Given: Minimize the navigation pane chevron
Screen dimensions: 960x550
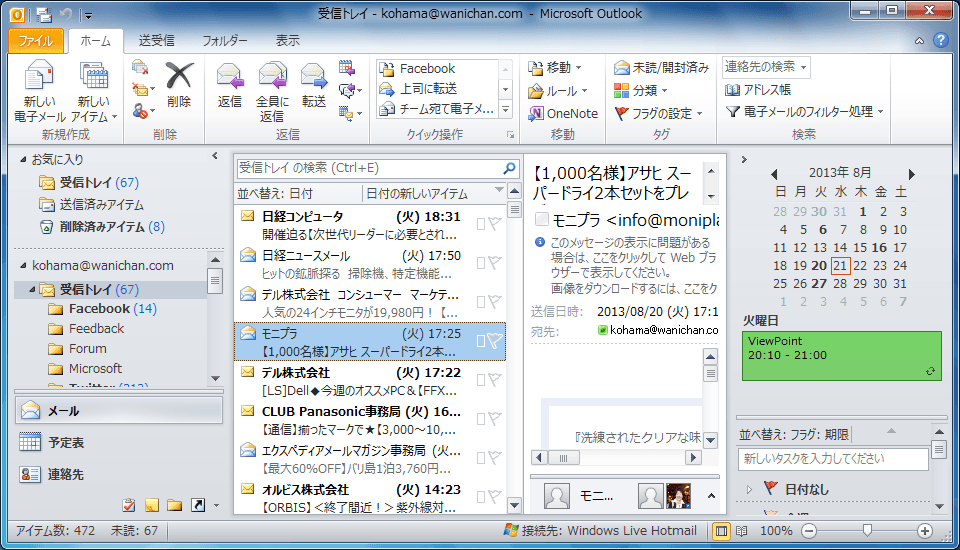Looking at the screenshot, I should coord(215,156).
